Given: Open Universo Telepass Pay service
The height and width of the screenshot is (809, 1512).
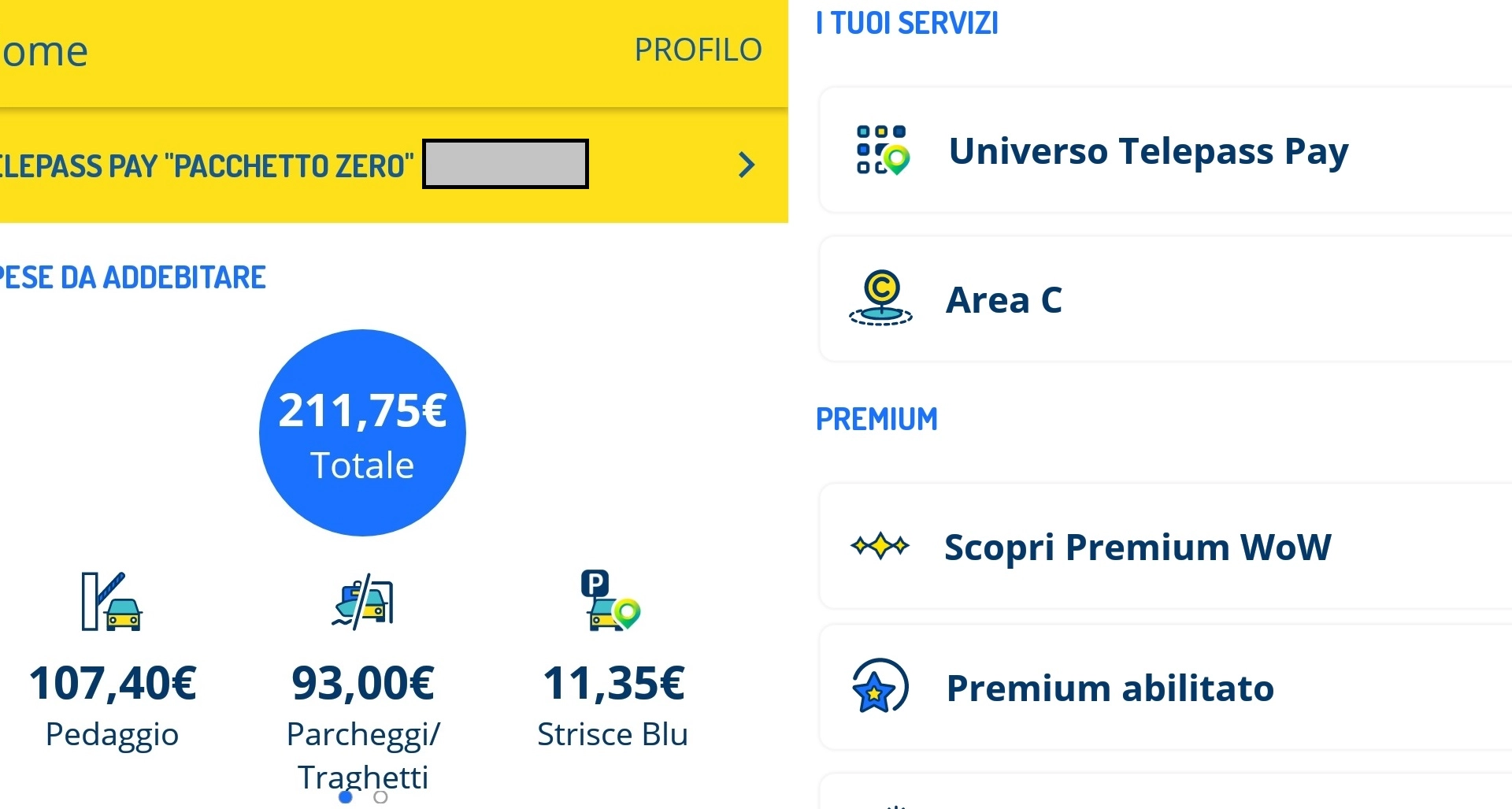Looking at the screenshot, I should (x=1148, y=150).
